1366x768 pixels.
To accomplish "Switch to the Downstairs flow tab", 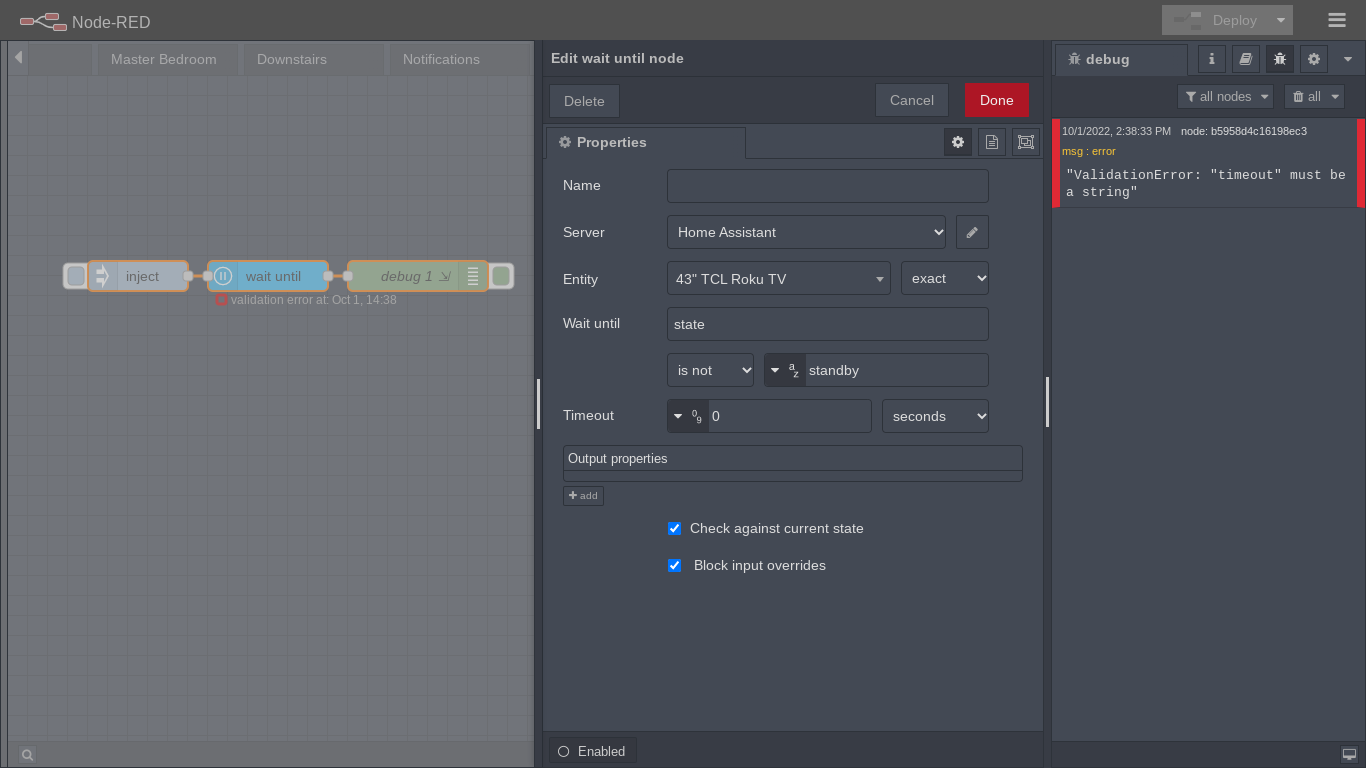I will click(291, 59).
